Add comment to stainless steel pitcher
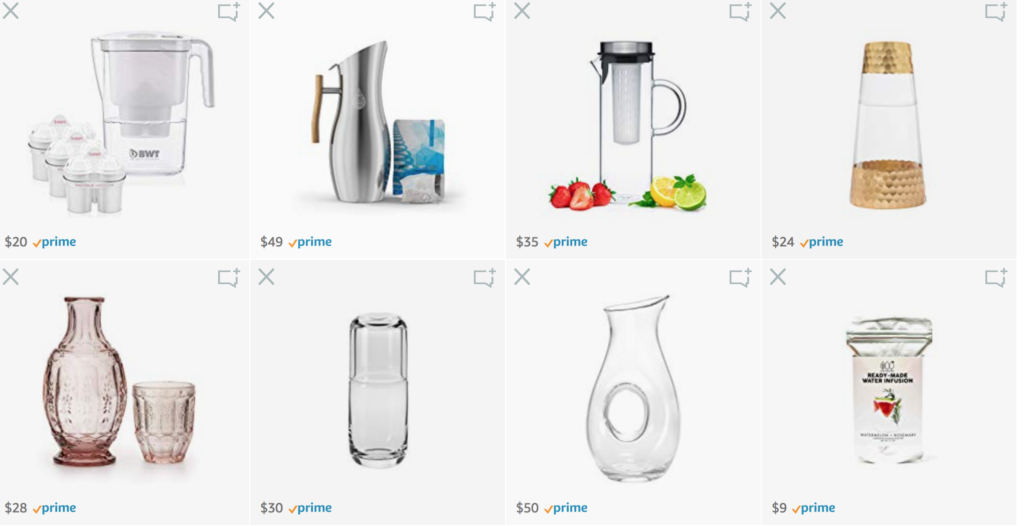This screenshot has height=526, width=1024. 485,12
